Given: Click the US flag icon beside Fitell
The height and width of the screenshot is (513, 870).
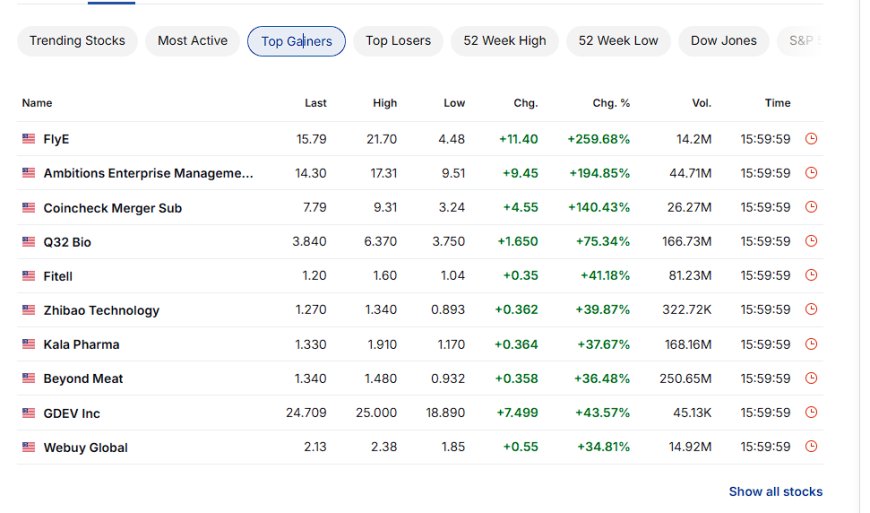Looking at the screenshot, I should coord(28,276).
